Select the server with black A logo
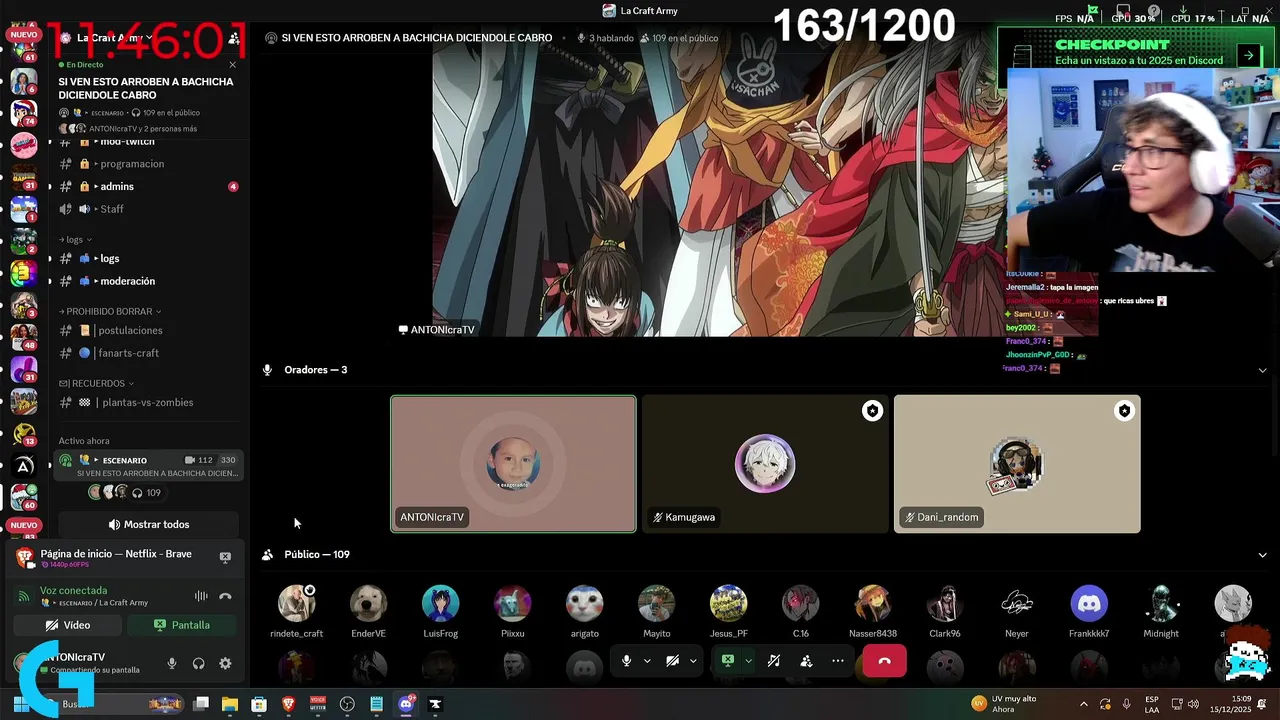Image resolution: width=1280 pixels, height=720 pixels. 24,466
